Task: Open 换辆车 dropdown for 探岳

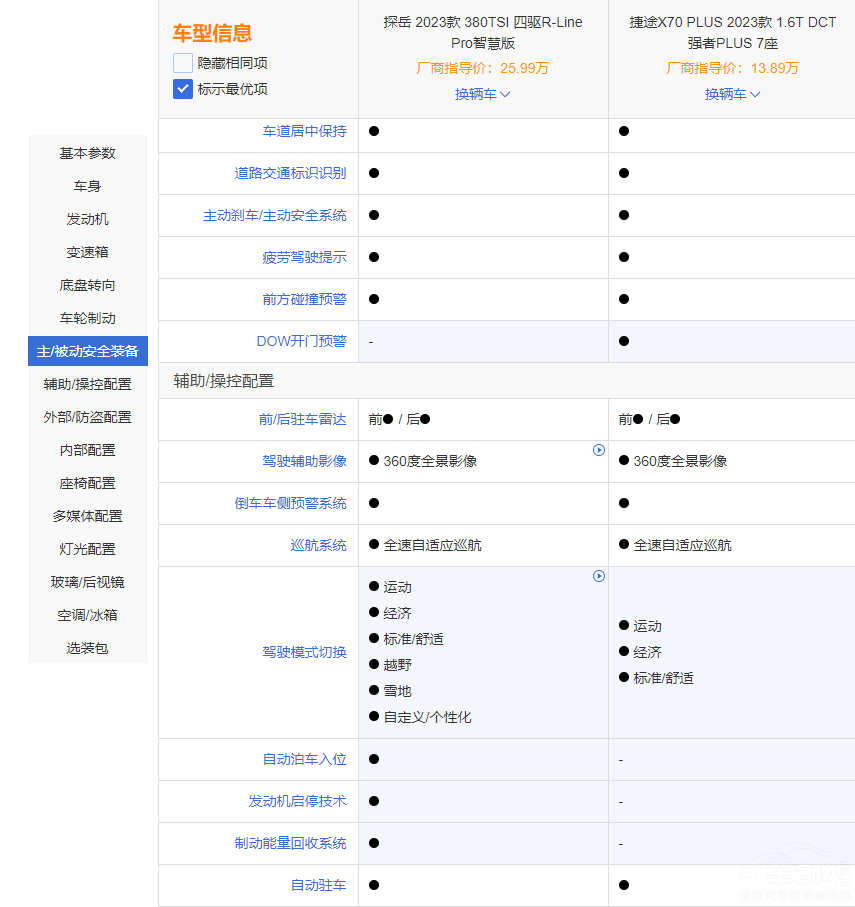Action: (483, 94)
